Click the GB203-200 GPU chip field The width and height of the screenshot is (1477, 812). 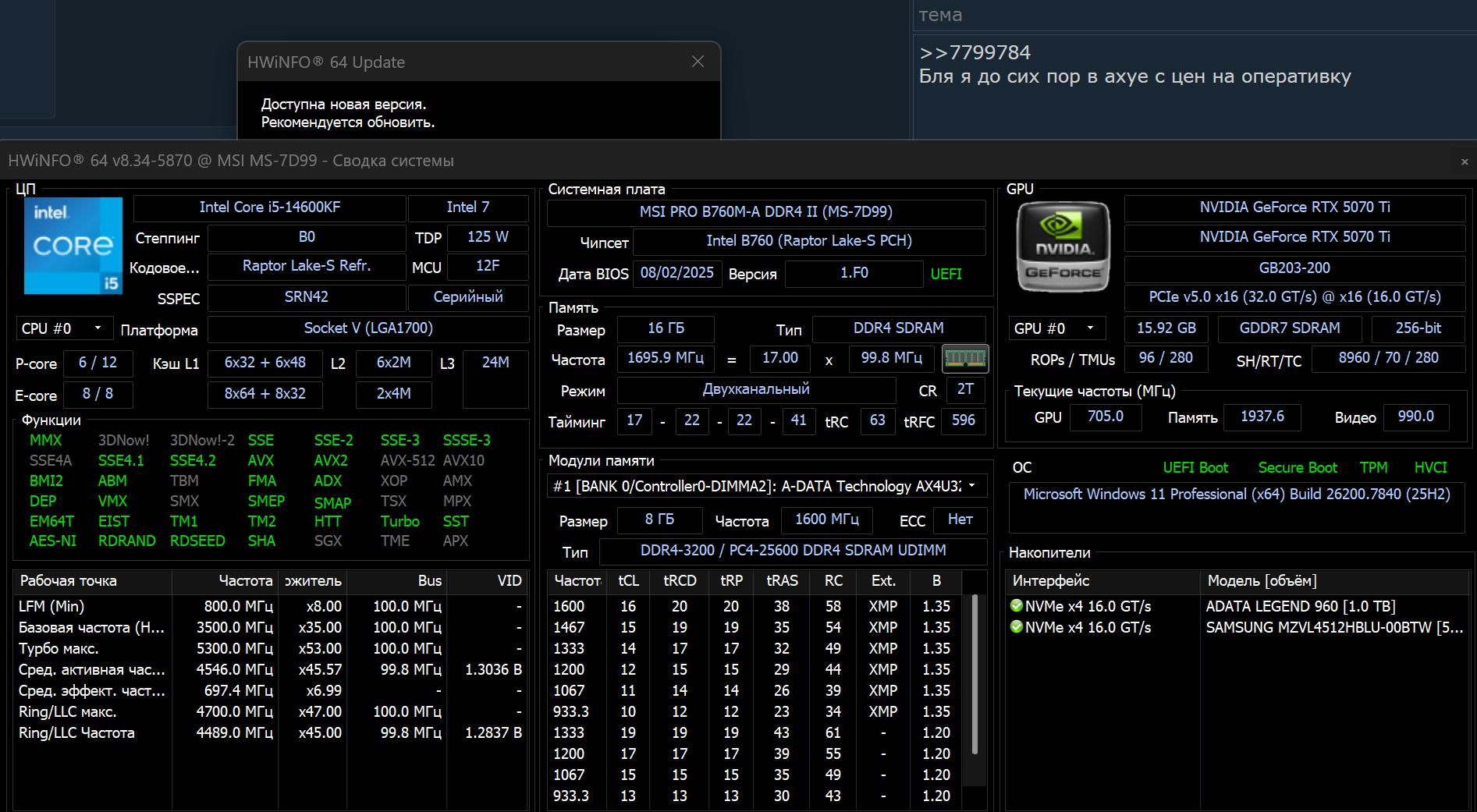[1294, 268]
